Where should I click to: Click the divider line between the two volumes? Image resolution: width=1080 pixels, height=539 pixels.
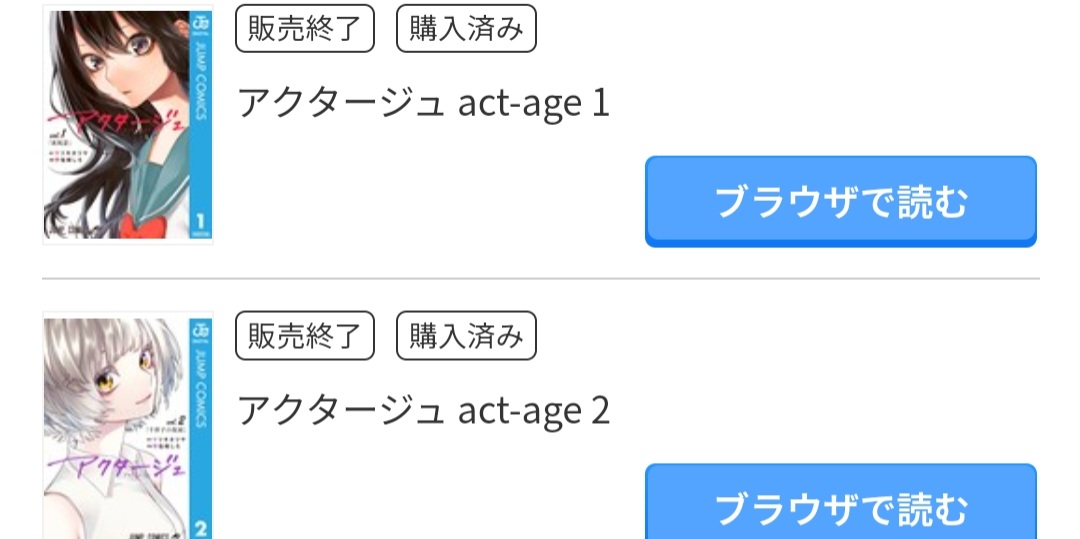pos(540,278)
